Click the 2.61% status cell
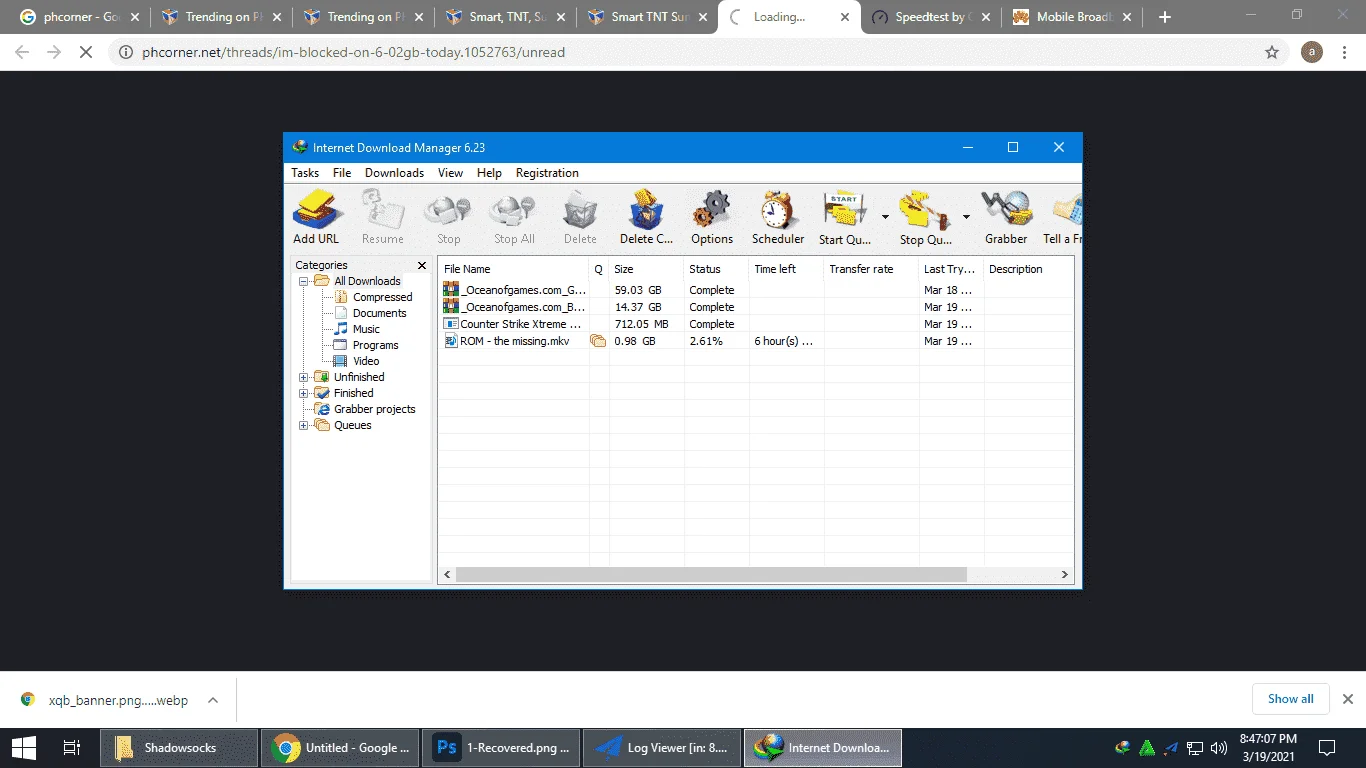This screenshot has height=768, width=1366. pos(705,341)
